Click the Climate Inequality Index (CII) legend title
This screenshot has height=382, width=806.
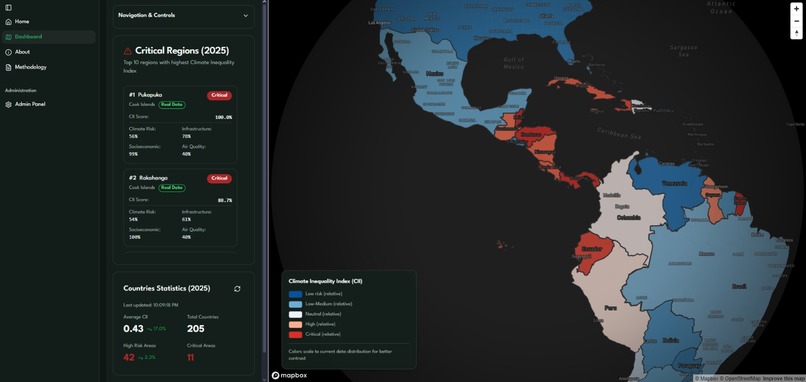click(325, 281)
